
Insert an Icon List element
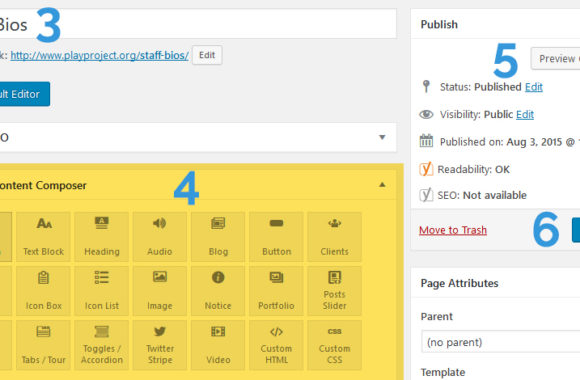coord(102,291)
